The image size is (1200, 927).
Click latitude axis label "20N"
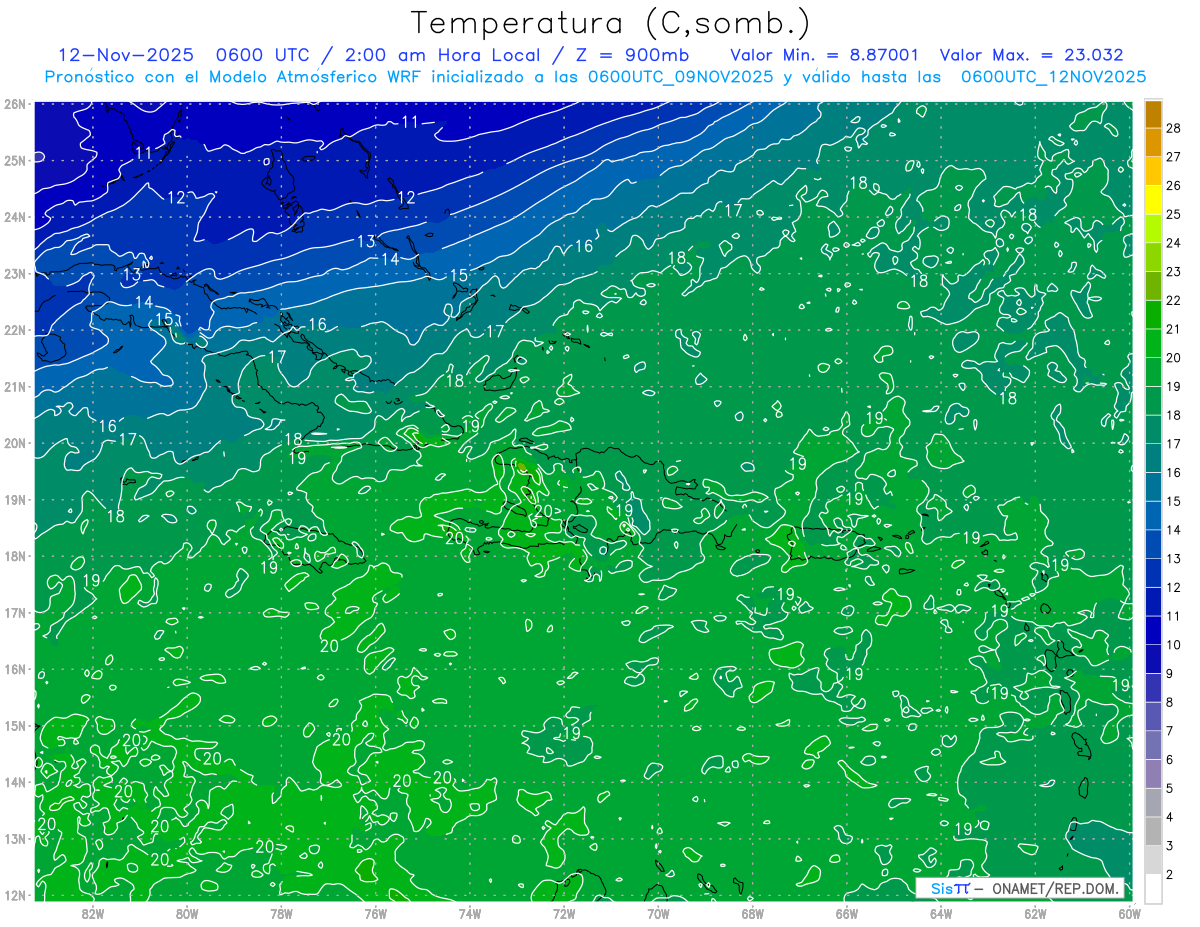15,443
